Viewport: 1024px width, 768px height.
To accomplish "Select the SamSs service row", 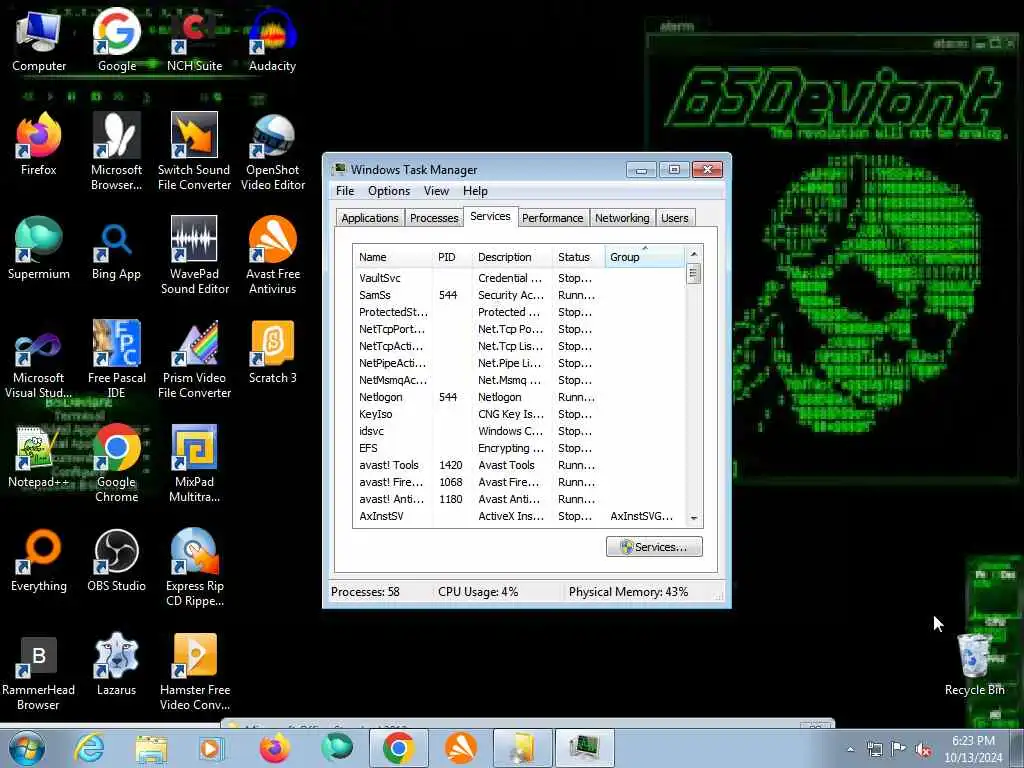I will (x=519, y=295).
